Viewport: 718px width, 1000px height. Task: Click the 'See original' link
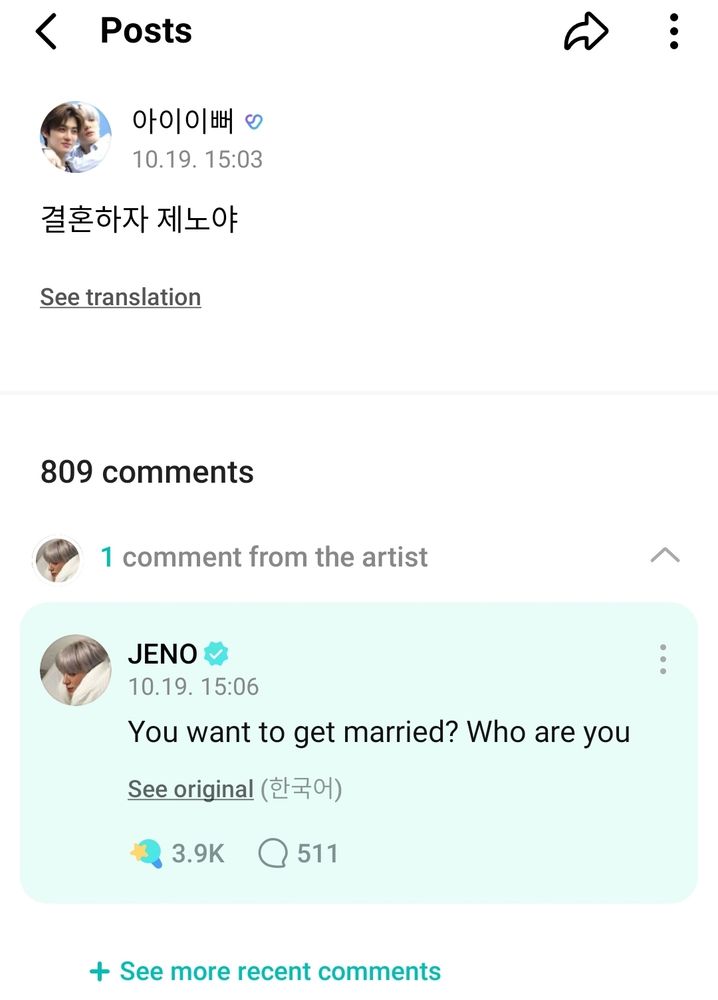click(191, 789)
